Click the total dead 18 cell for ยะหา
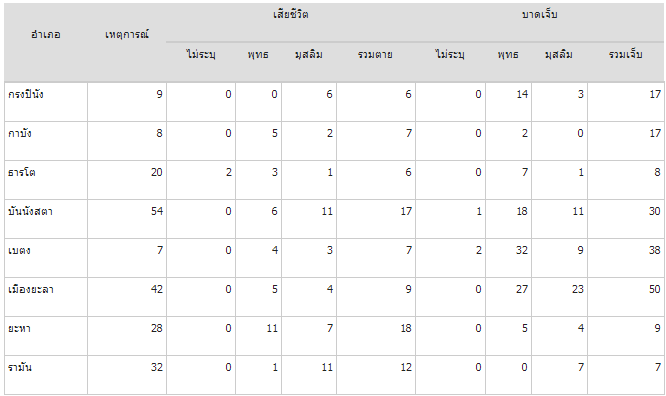The height and width of the screenshot is (396, 666). pyautogui.click(x=375, y=337)
